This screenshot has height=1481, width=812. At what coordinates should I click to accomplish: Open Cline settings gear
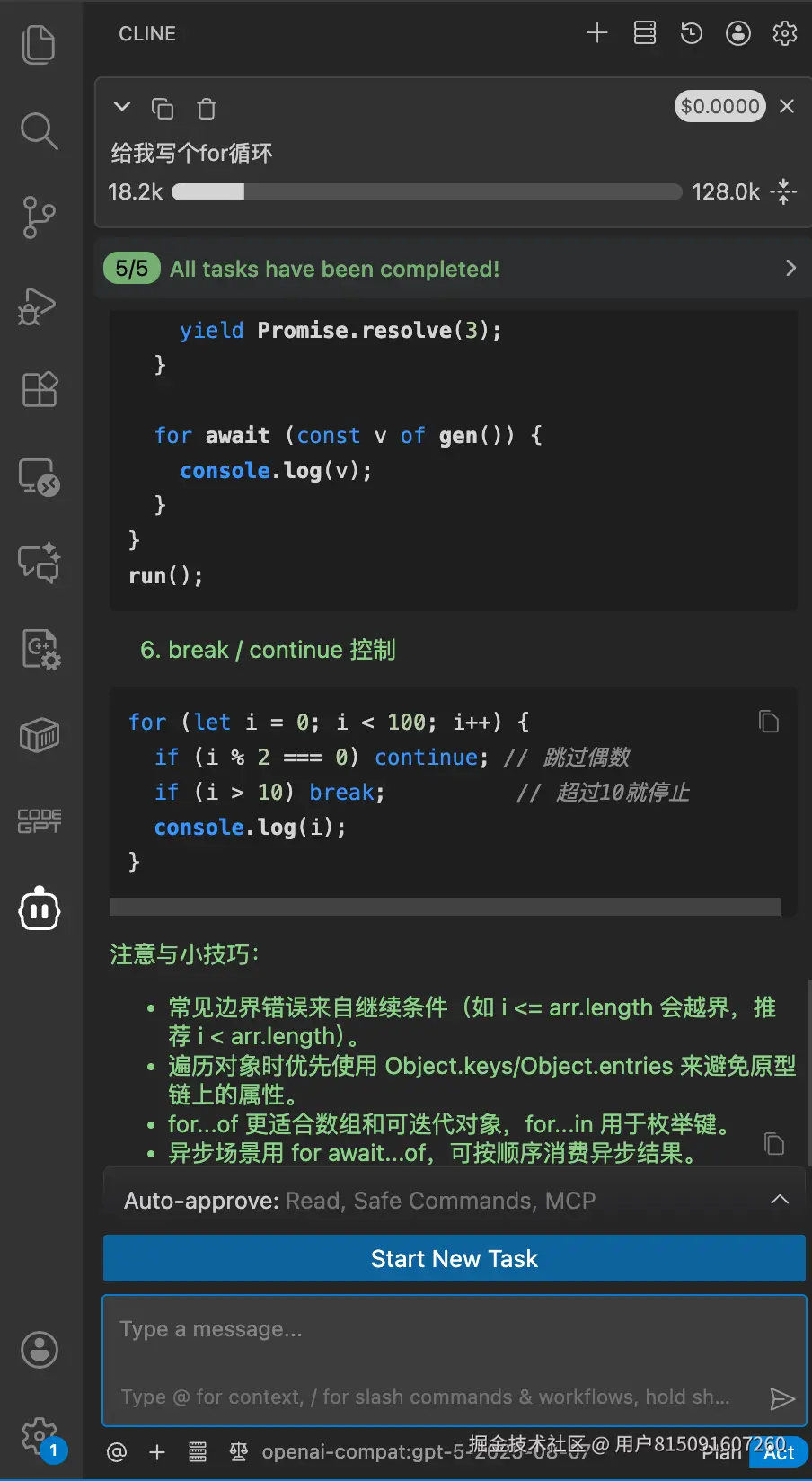click(785, 33)
